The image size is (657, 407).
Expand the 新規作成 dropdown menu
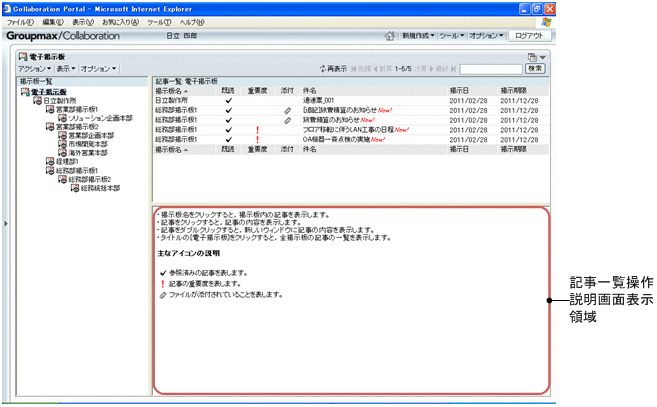tap(419, 35)
